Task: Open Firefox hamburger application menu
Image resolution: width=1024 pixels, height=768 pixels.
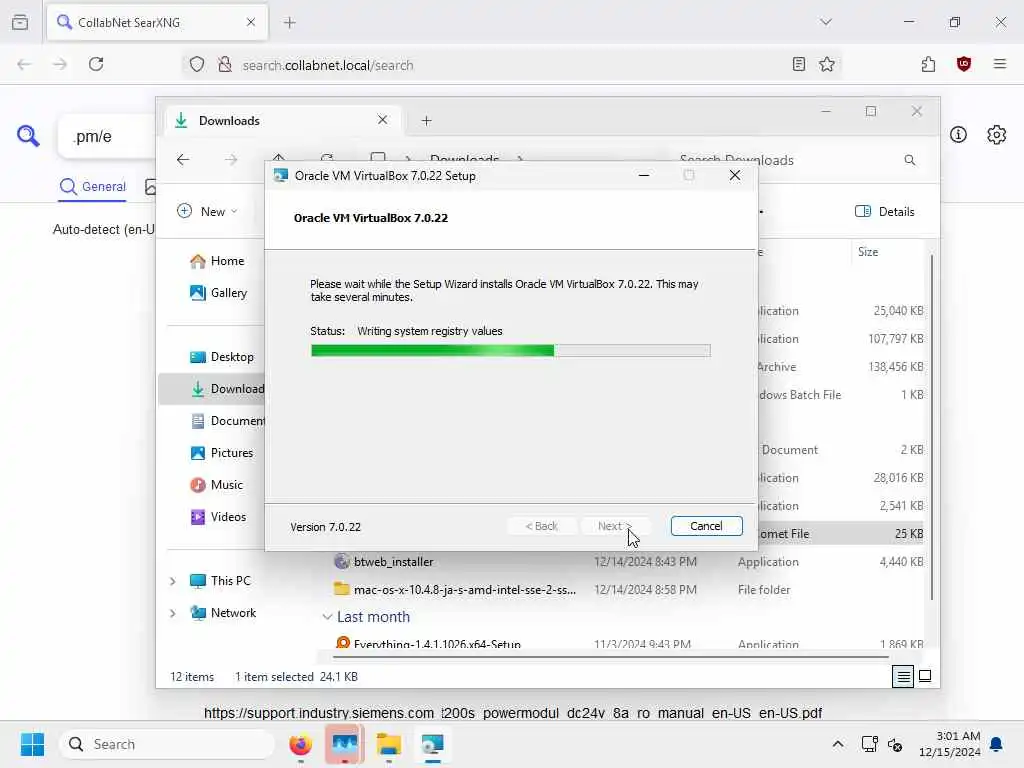Action: [999, 64]
